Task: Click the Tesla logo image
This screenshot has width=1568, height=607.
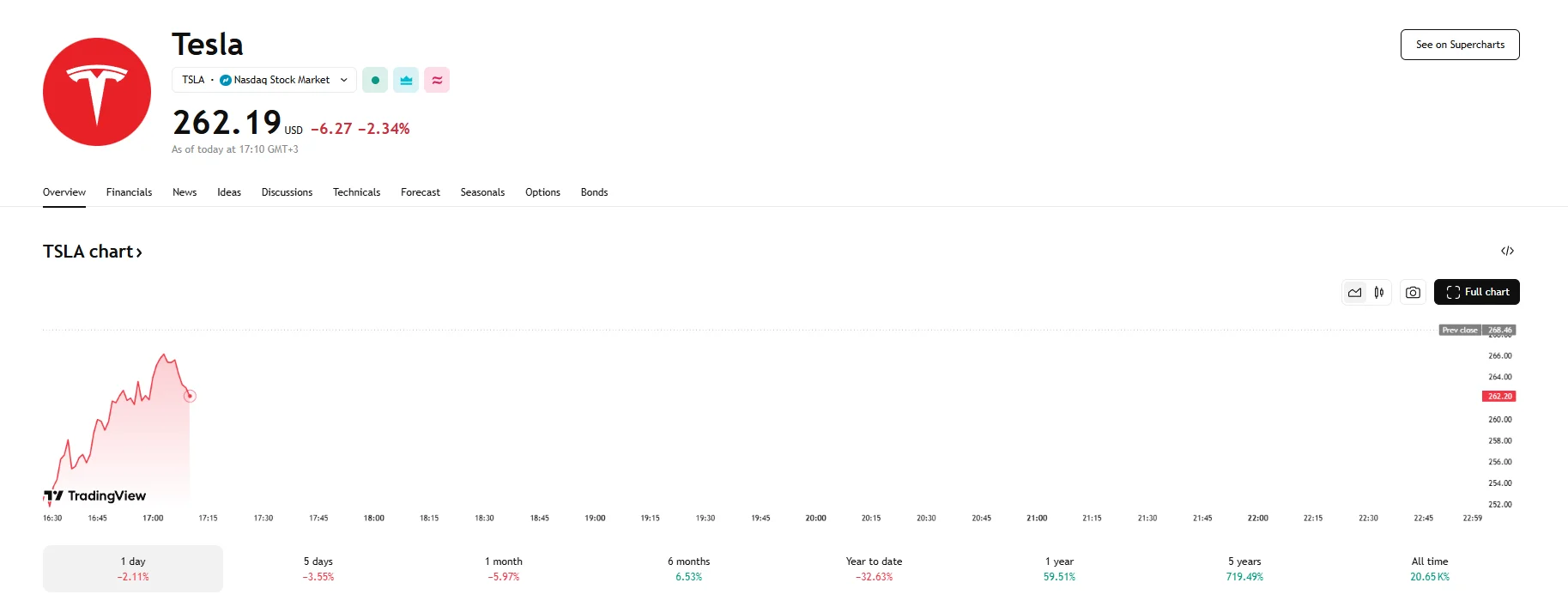Action: (x=97, y=92)
